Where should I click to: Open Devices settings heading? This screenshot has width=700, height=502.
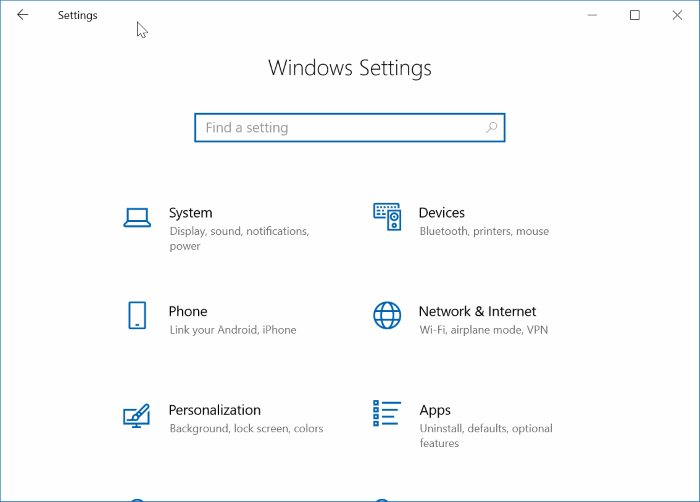tap(442, 213)
